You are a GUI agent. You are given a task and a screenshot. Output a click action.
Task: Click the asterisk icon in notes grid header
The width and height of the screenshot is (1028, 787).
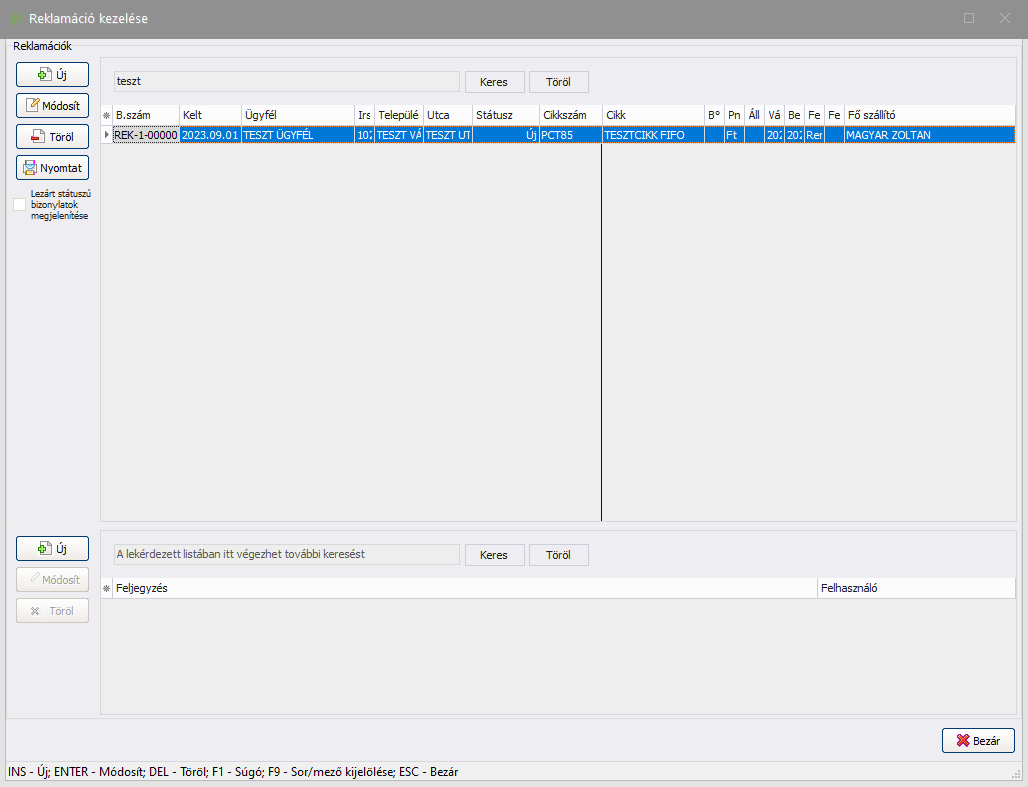(x=107, y=589)
